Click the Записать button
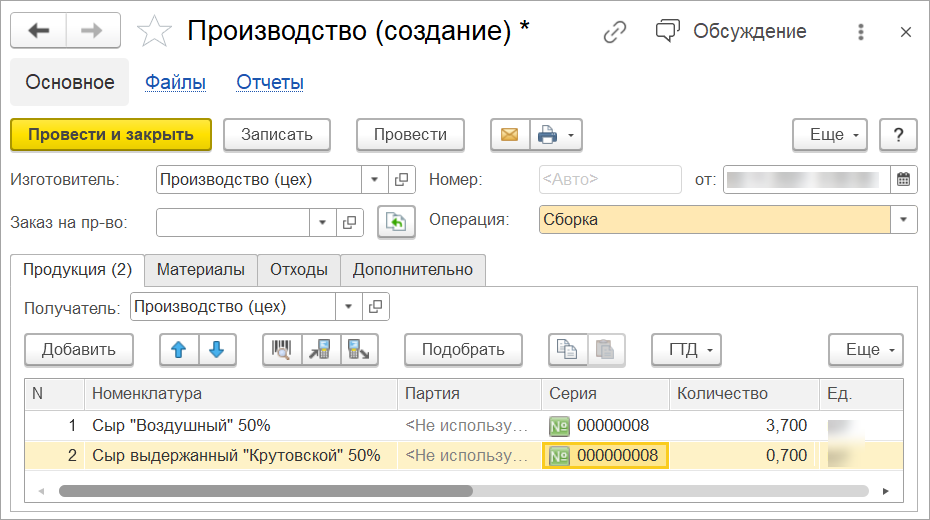930x520 pixels. click(x=276, y=135)
